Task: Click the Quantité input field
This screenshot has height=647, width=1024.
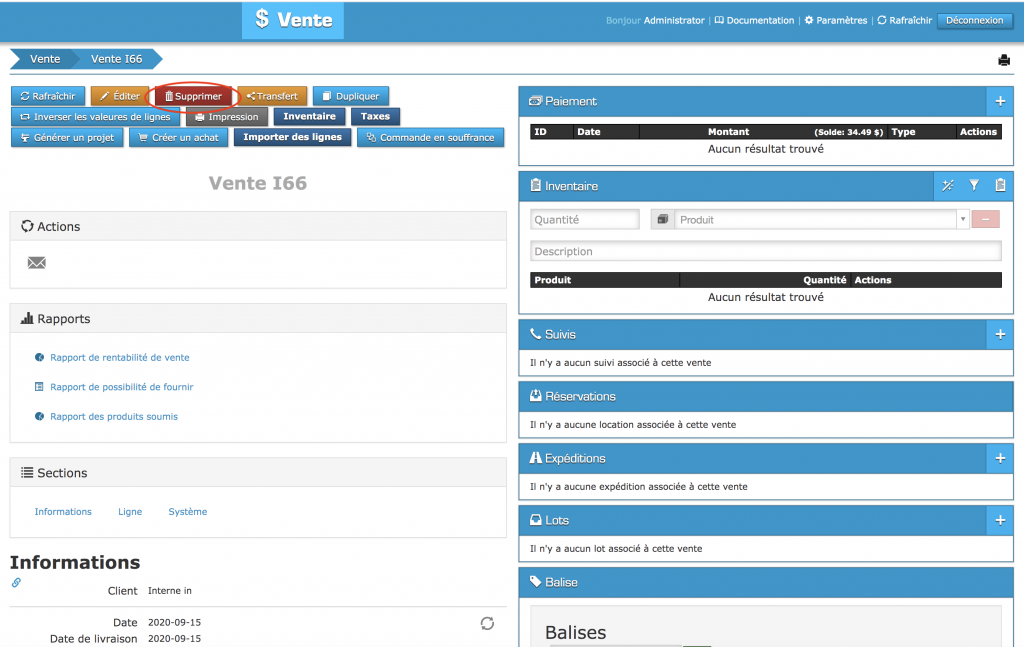Action: coord(584,220)
